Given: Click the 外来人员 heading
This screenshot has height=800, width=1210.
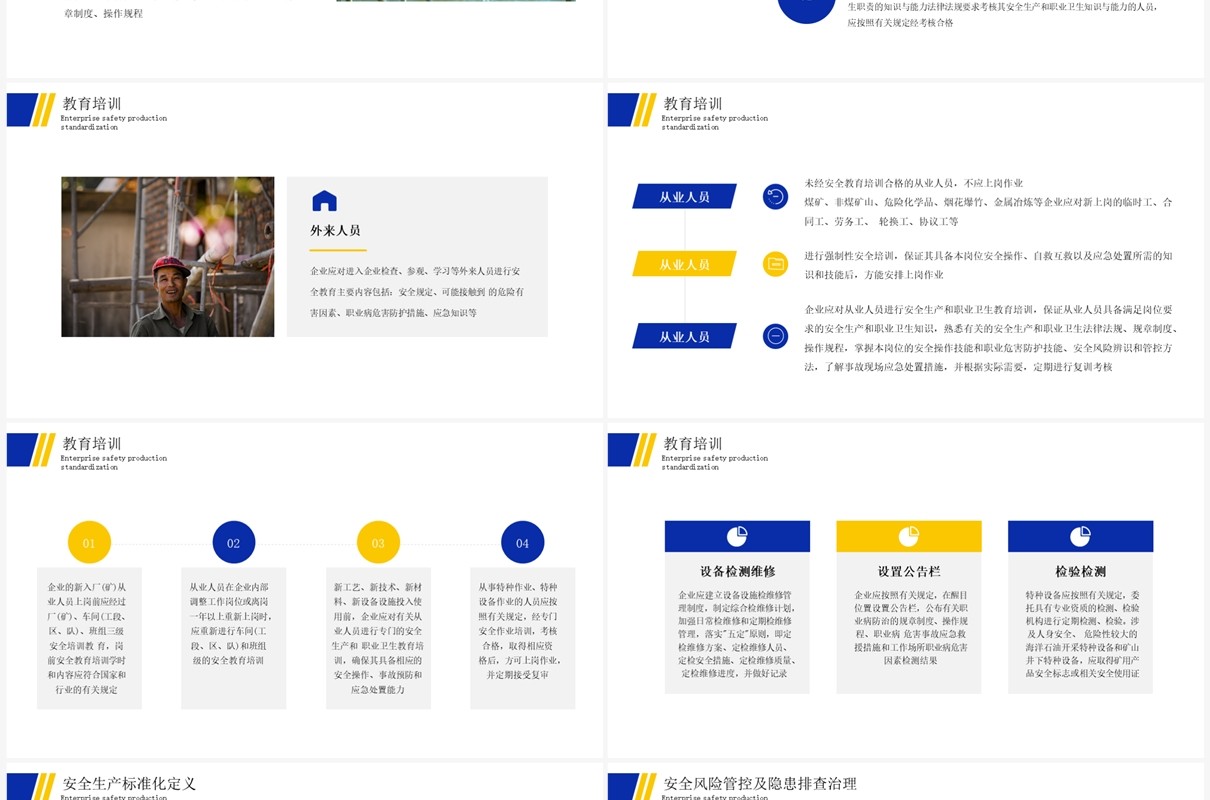Looking at the screenshot, I should 335,231.
